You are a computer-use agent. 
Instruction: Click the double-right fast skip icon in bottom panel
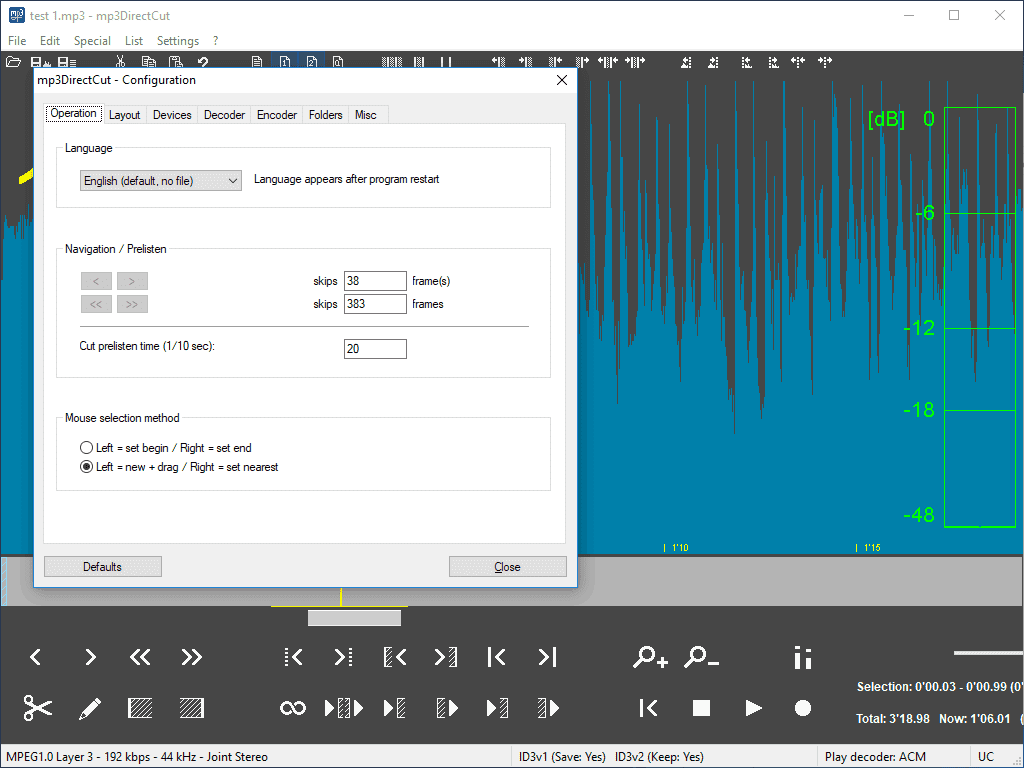pyautogui.click(x=191, y=657)
